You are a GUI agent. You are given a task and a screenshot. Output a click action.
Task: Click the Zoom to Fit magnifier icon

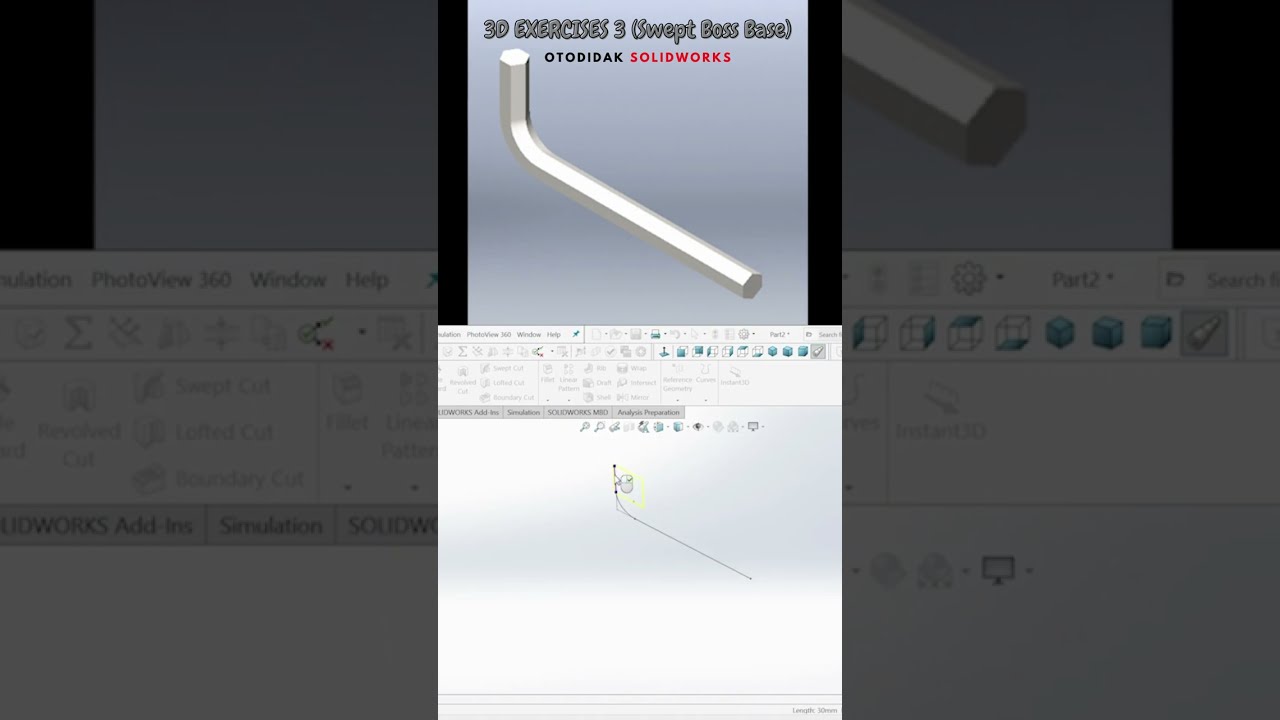585,427
